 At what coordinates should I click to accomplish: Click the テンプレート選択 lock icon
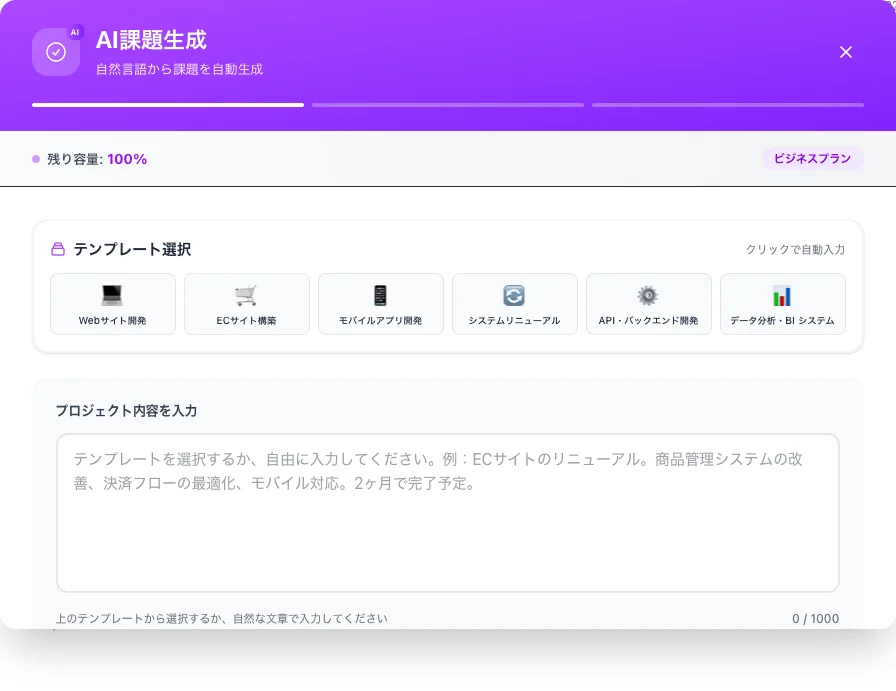(x=59, y=249)
